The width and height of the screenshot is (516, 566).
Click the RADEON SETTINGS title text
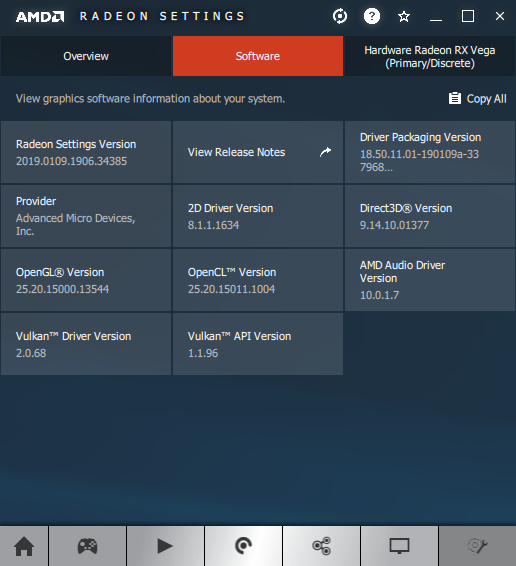(x=162, y=16)
